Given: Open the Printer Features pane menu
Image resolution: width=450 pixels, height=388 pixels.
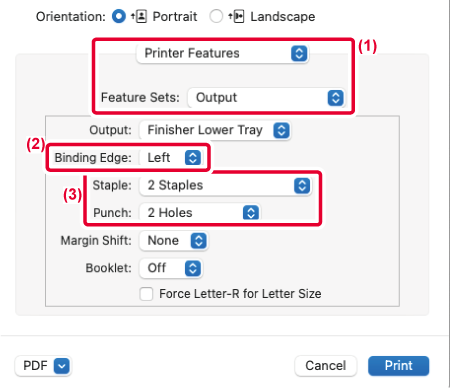Looking at the screenshot, I should [x=223, y=53].
